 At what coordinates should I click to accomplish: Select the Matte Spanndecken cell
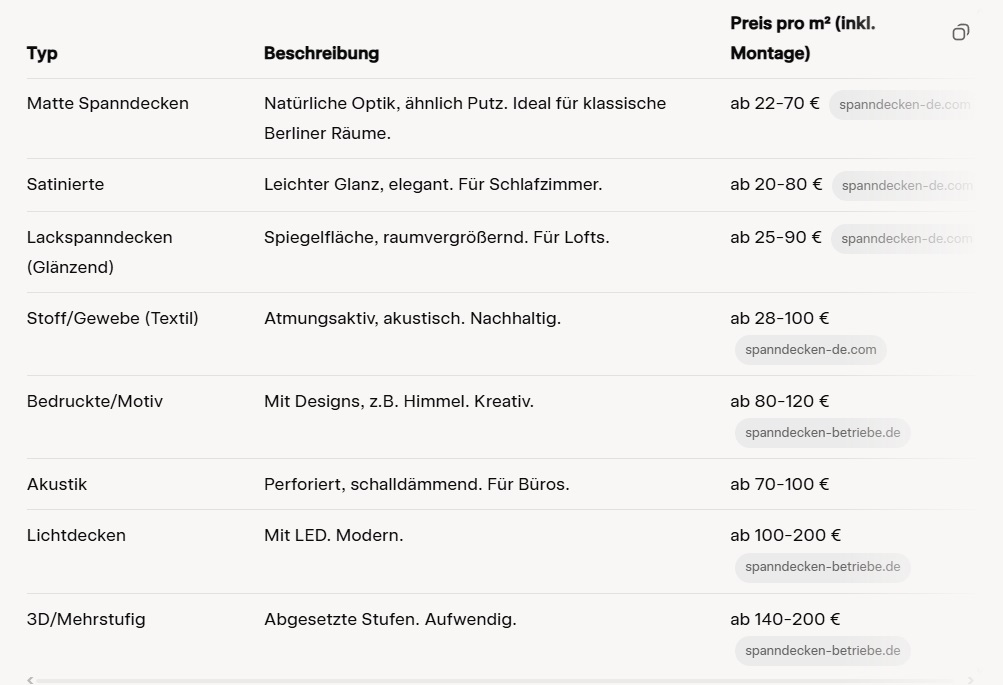coord(107,103)
